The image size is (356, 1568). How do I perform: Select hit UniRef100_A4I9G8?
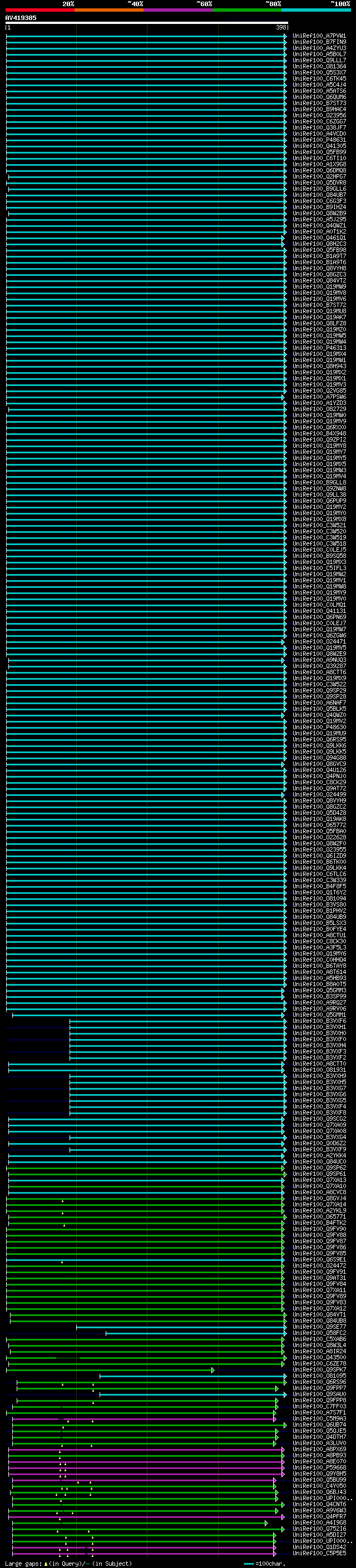coord(319,1522)
